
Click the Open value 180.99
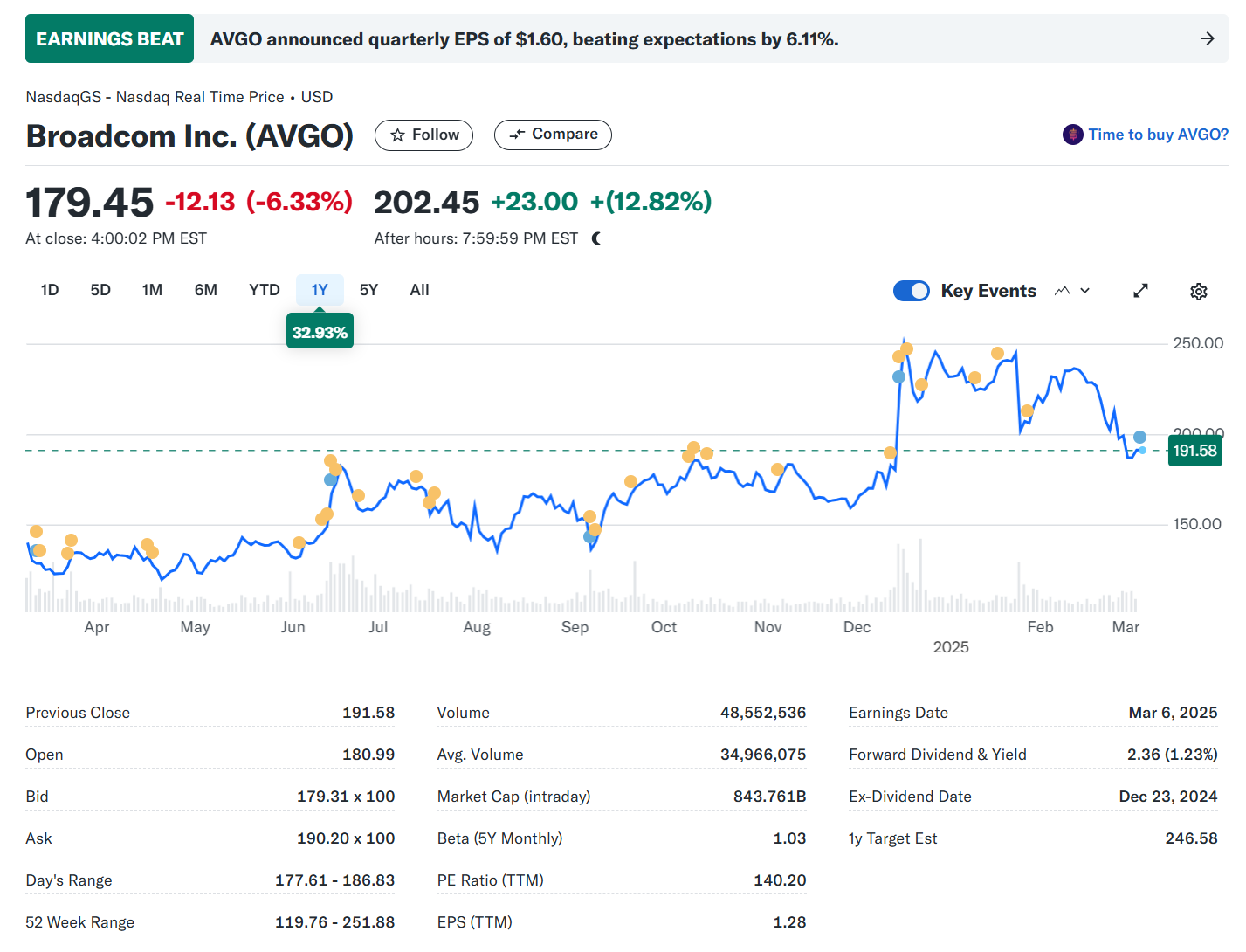[368, 755]
